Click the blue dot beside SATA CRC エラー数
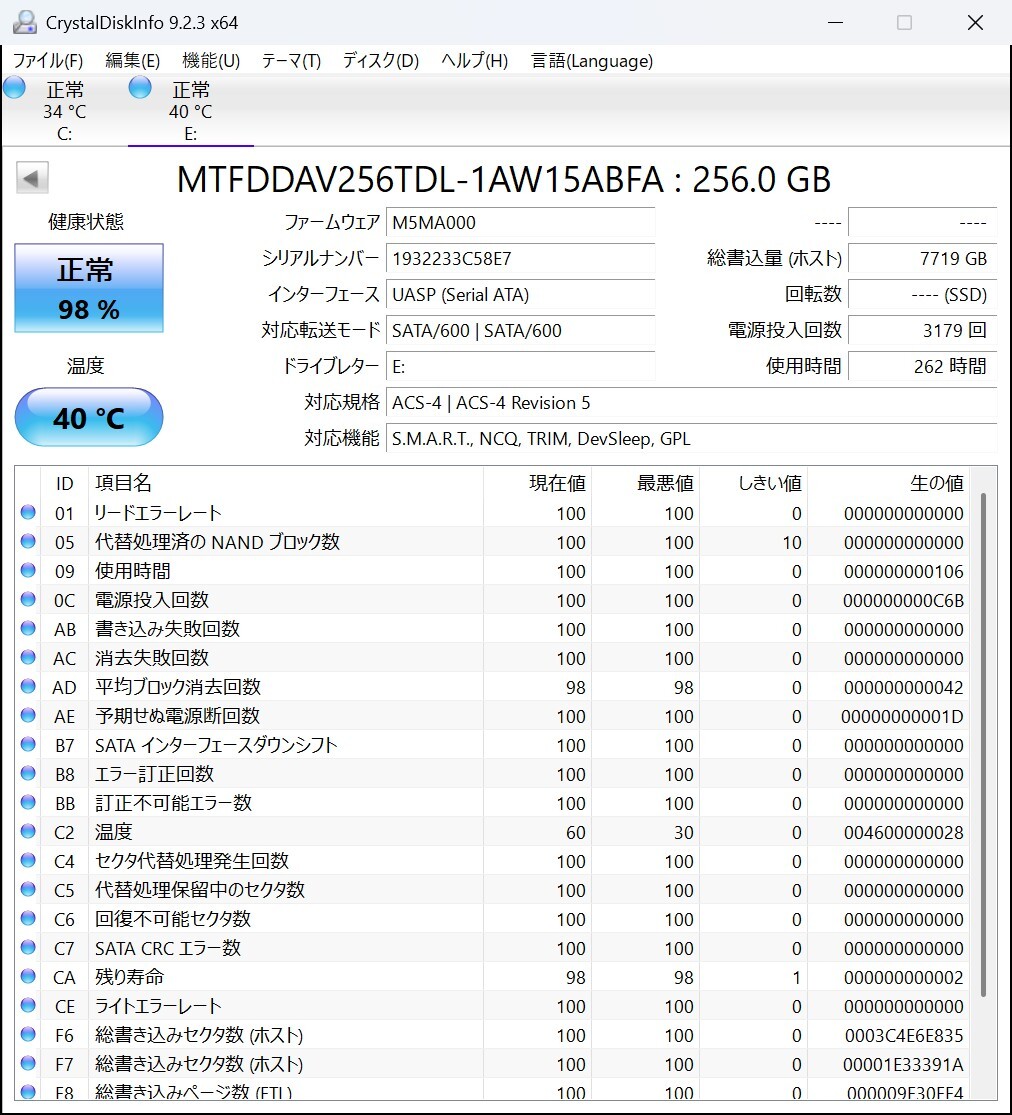This screenshot has width=1012, height=1115. pyautogui.click(x=27, y=948)
